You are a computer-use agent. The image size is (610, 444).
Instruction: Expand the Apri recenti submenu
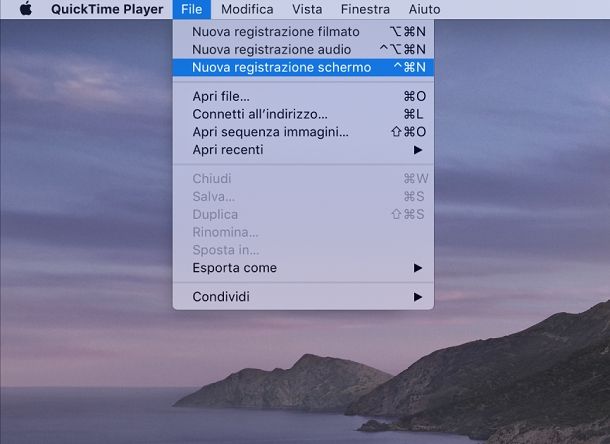303,150
